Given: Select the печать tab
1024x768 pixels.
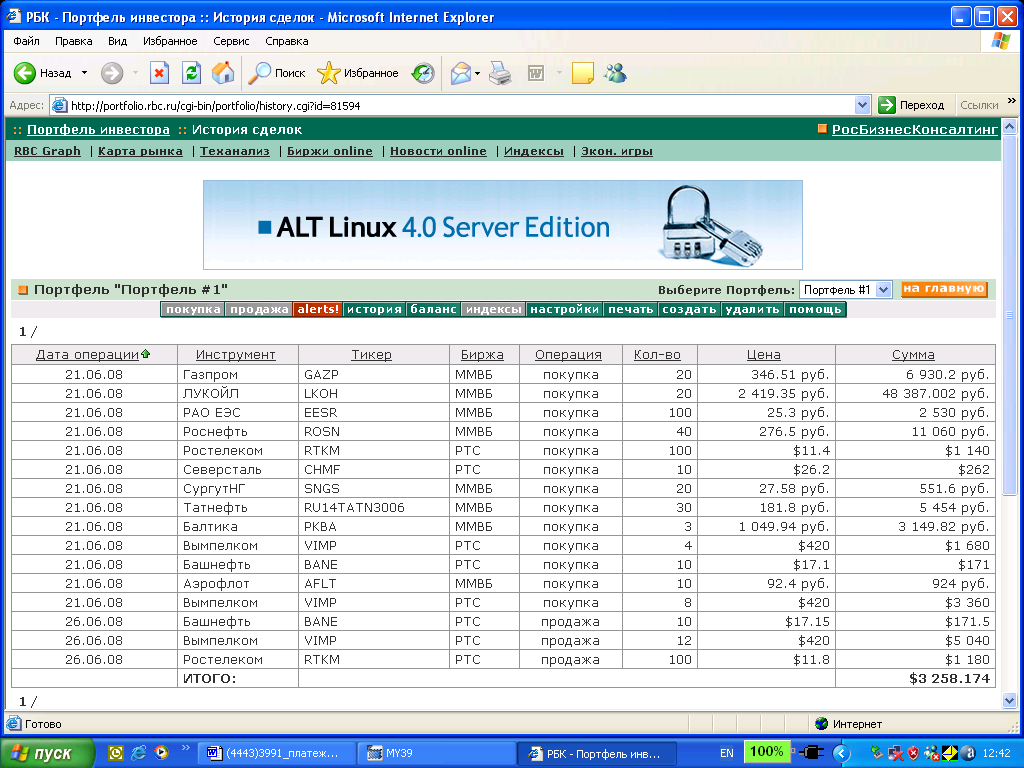Looking at the screenshot, I should (631, 310).
